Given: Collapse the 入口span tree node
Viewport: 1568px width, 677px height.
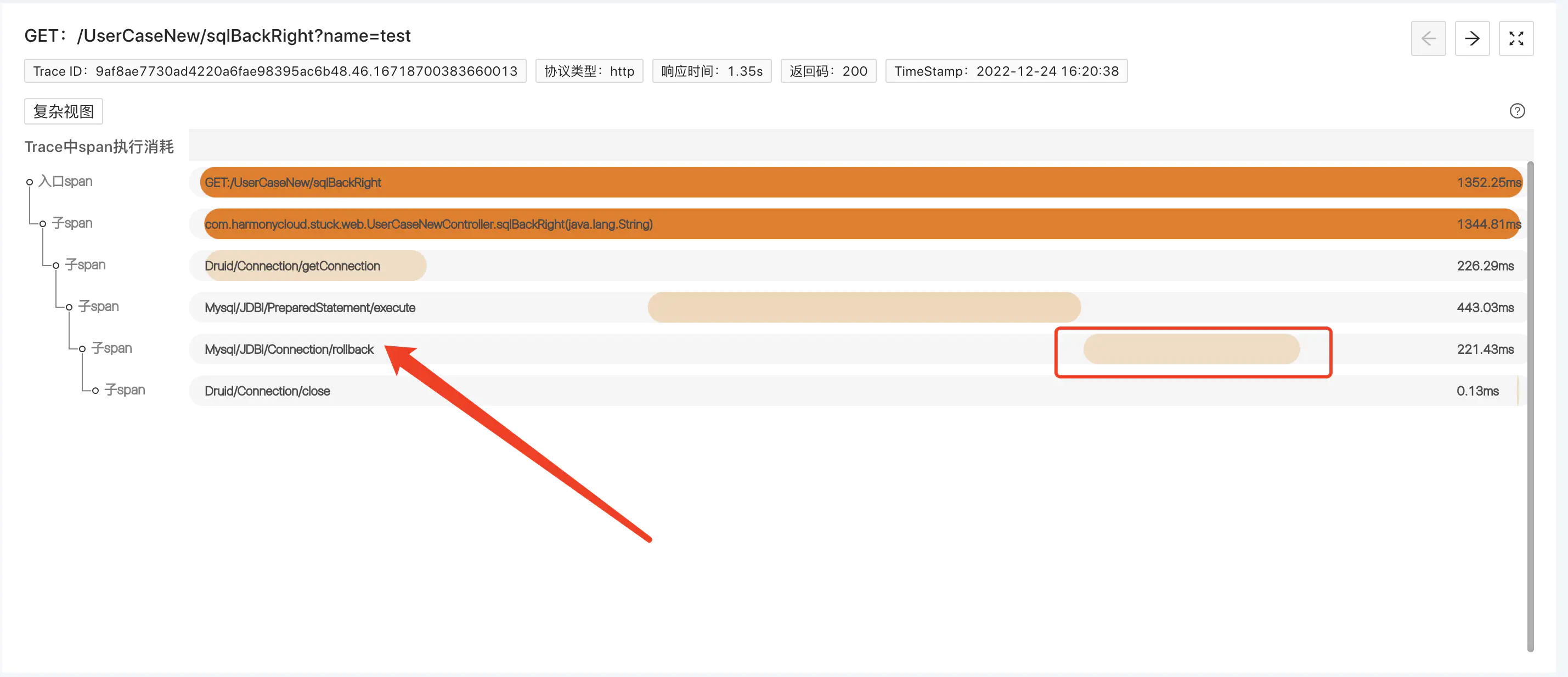Looking at the screenshot, I should [29, 182].
